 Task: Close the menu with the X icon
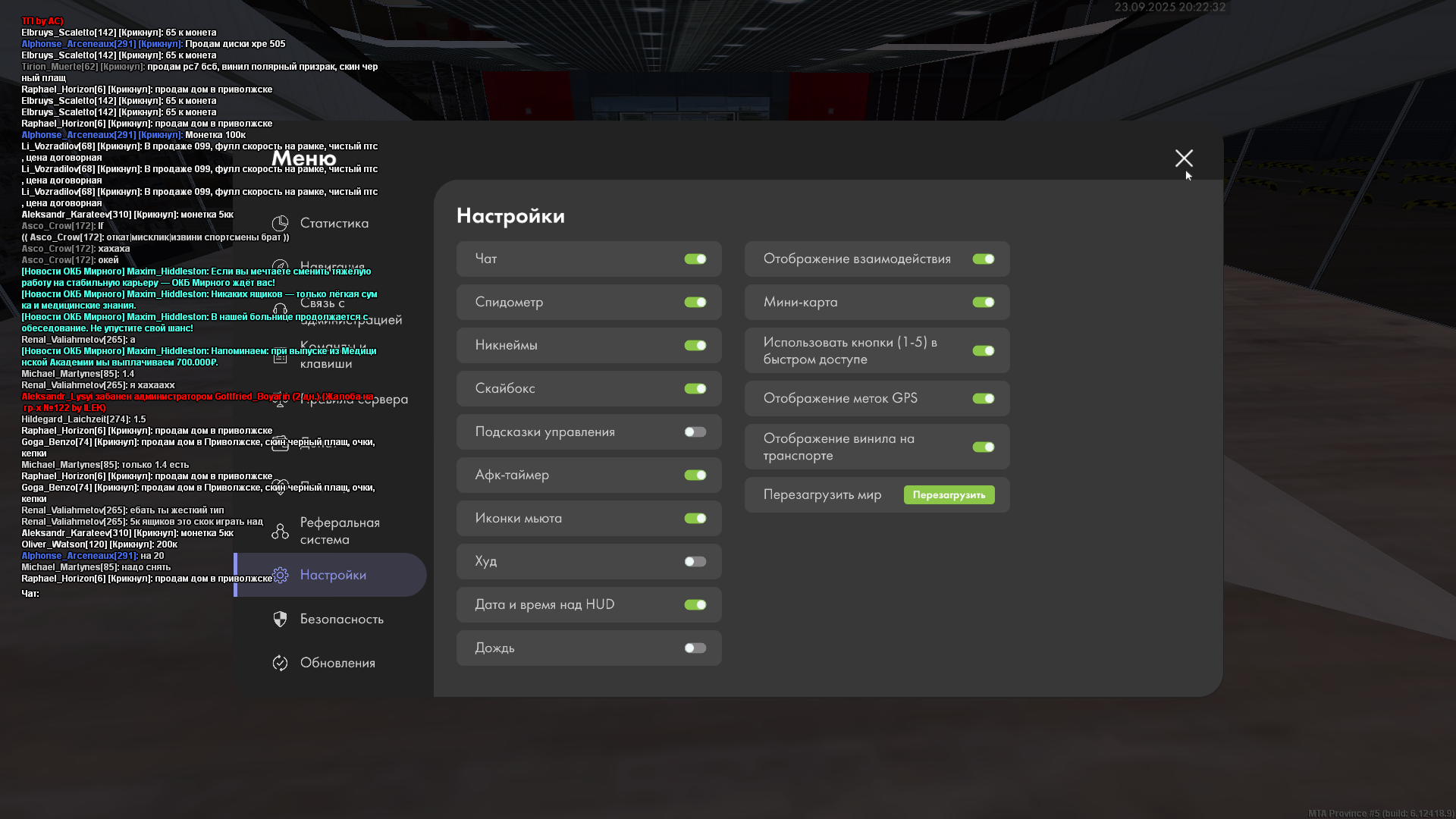1184,158
